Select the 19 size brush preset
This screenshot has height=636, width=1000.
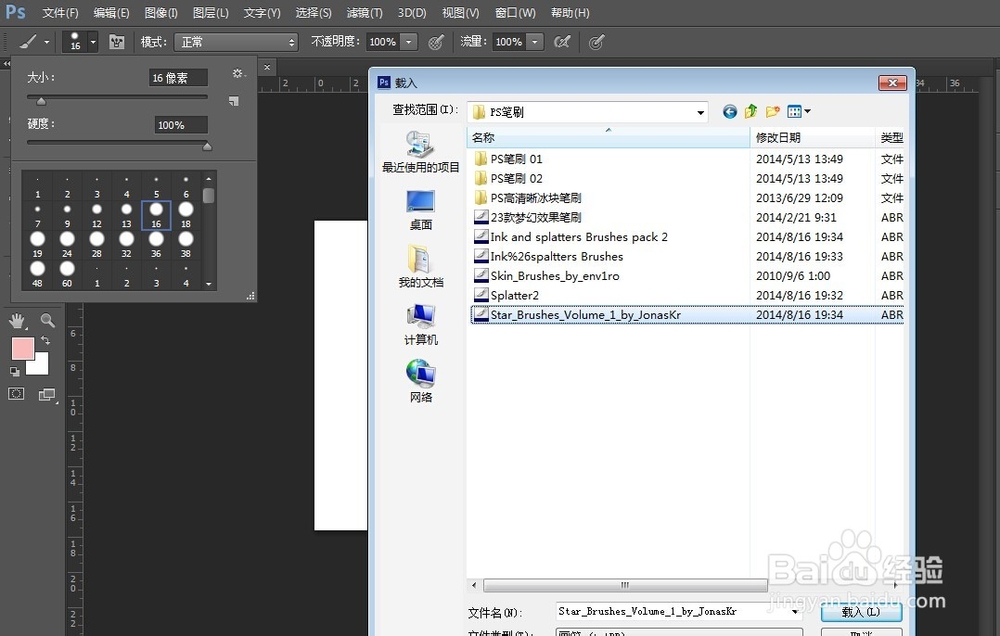(38, 244)
